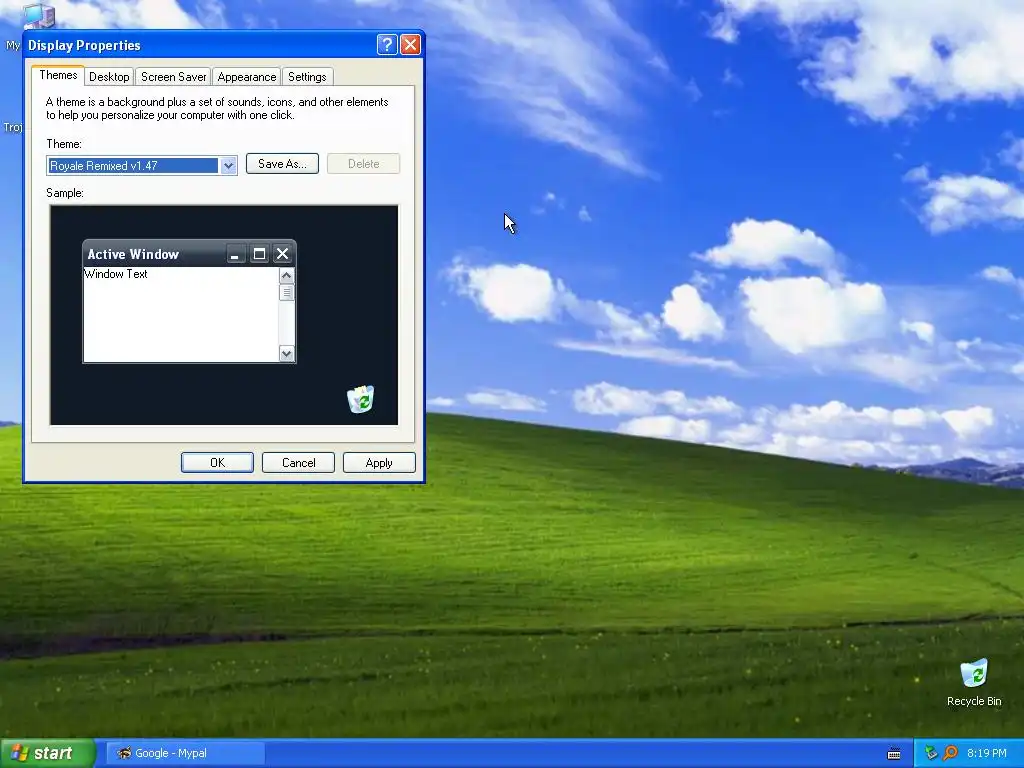Click the Safely Remove Hardware tray icon
Image resolution: width=1024 pixels, height=768 pixels.
[x=931, y=753]
